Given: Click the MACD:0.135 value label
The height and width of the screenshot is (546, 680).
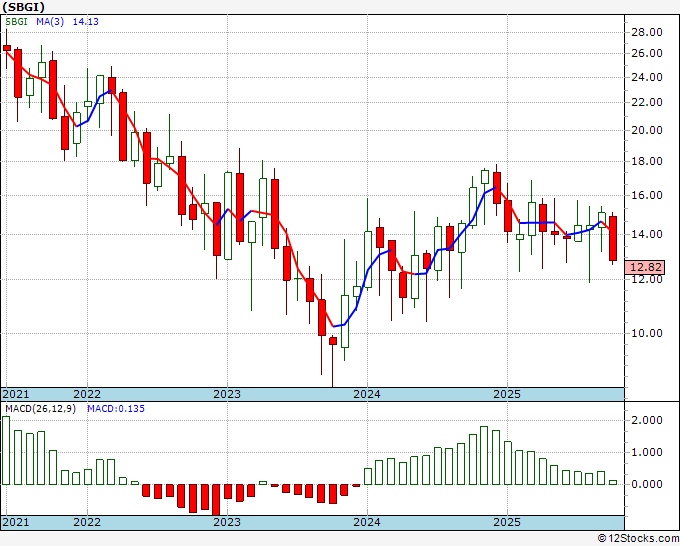Looking at the screenshot, I should 115,409.
